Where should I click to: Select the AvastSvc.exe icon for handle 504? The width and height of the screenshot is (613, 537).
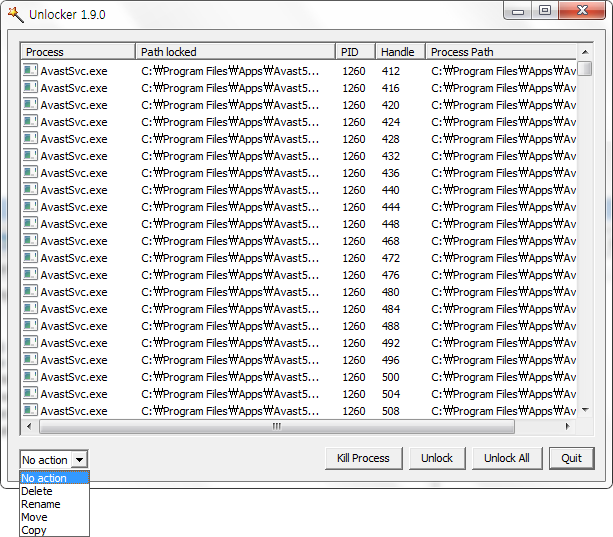pos(30,394)
